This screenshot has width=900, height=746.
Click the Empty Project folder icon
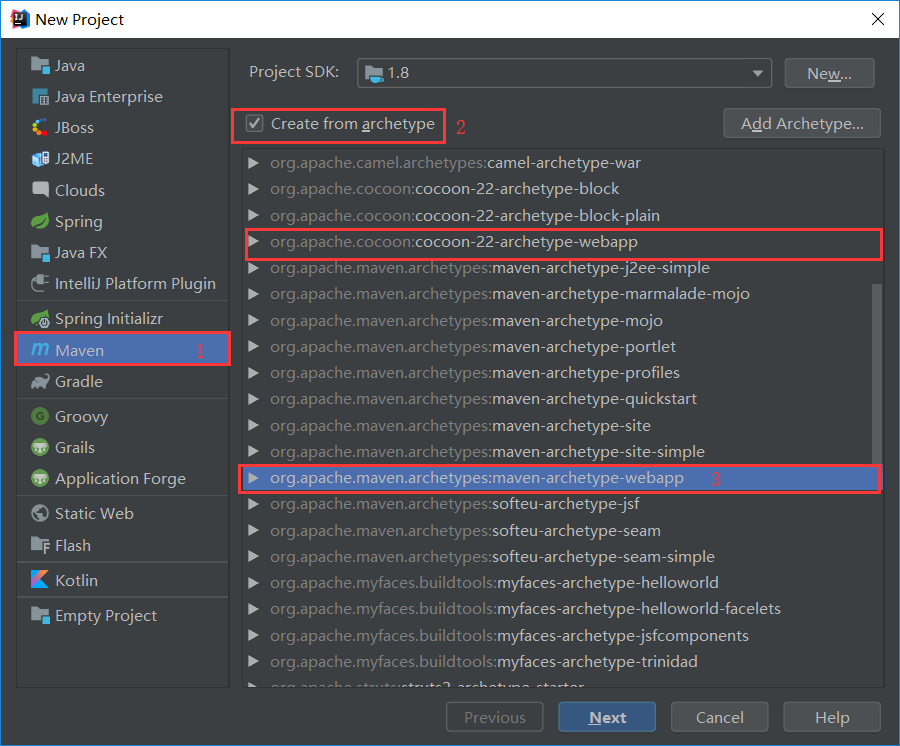pyautogui.click(x=40, y=615)
